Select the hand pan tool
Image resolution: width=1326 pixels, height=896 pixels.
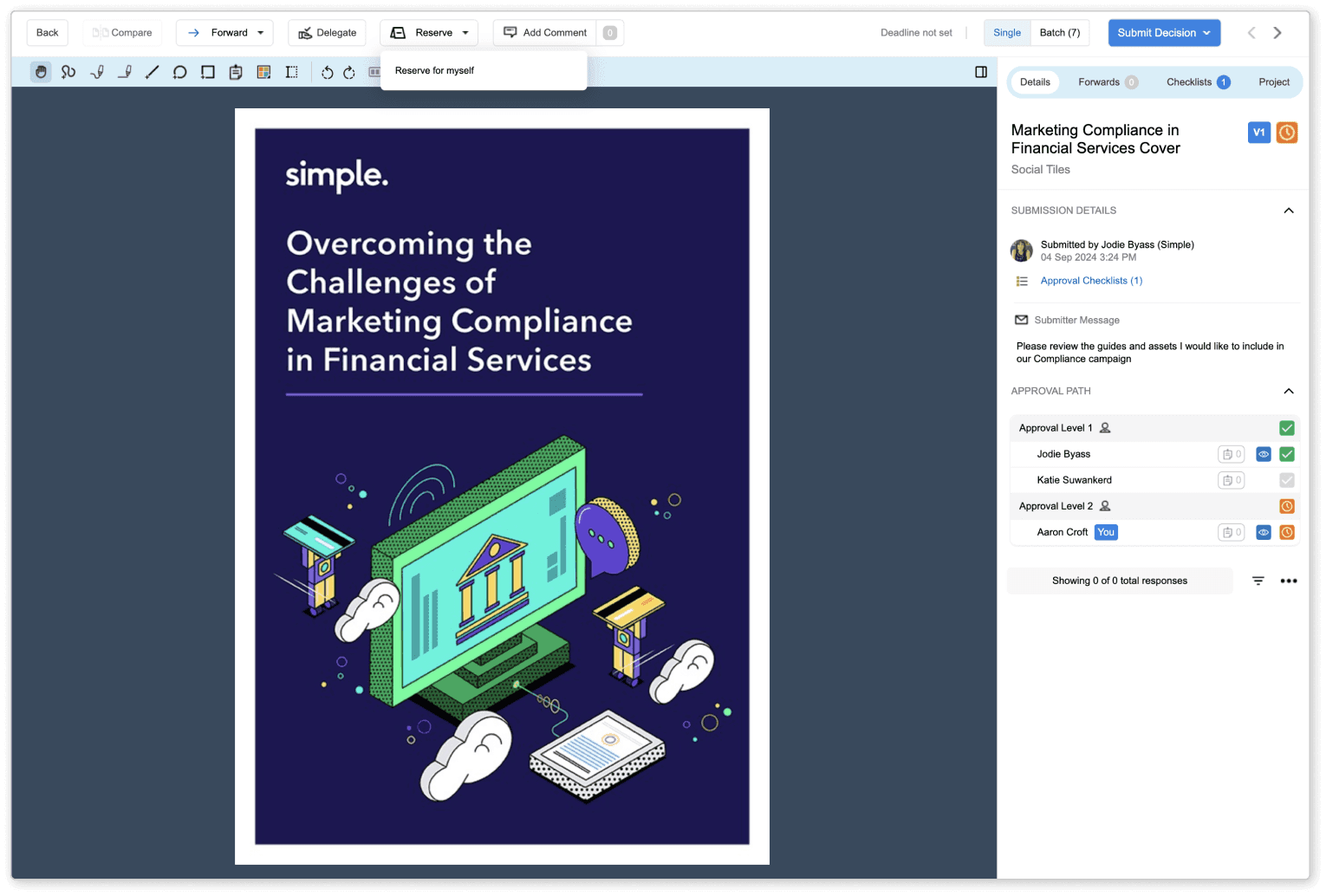pyautogui.click(x=41, y=72)
